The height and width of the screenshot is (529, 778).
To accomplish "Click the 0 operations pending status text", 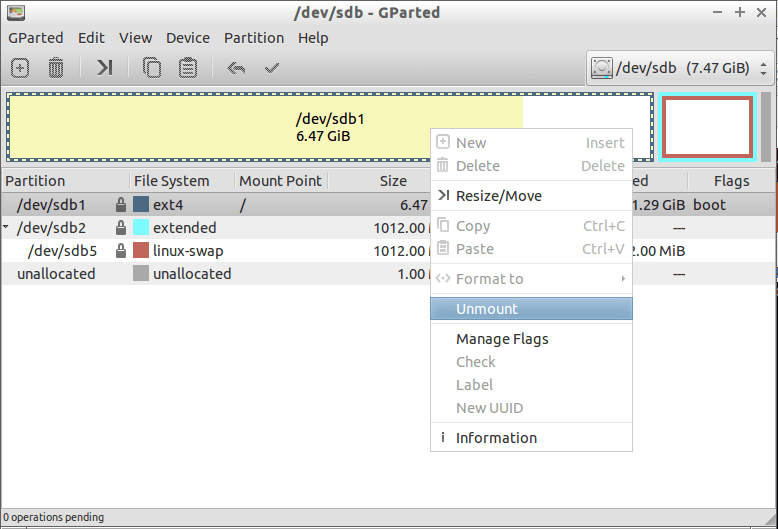I will pyautogui.click(x=54, y=517).
